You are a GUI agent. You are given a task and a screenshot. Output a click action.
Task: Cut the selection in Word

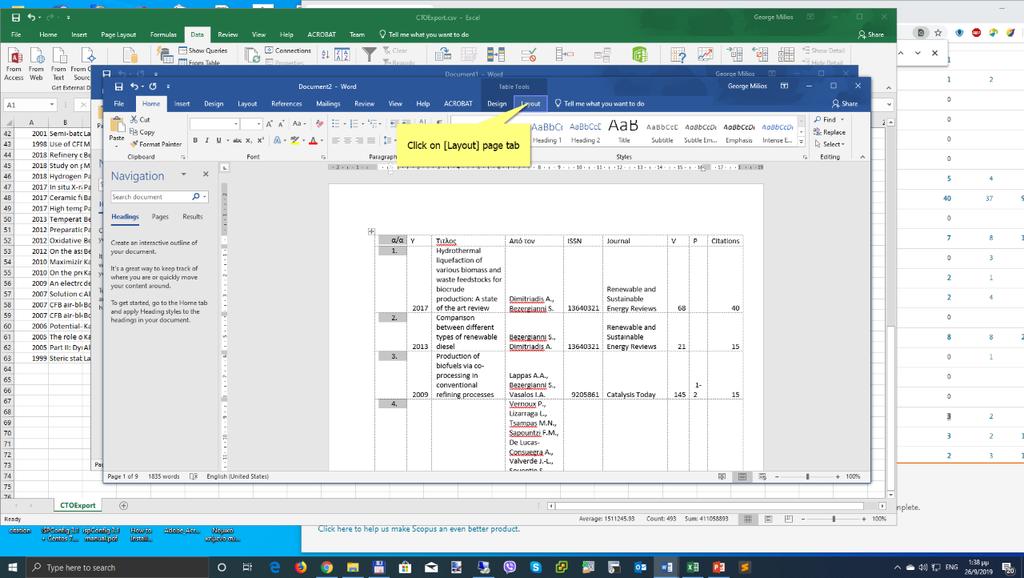140,120
